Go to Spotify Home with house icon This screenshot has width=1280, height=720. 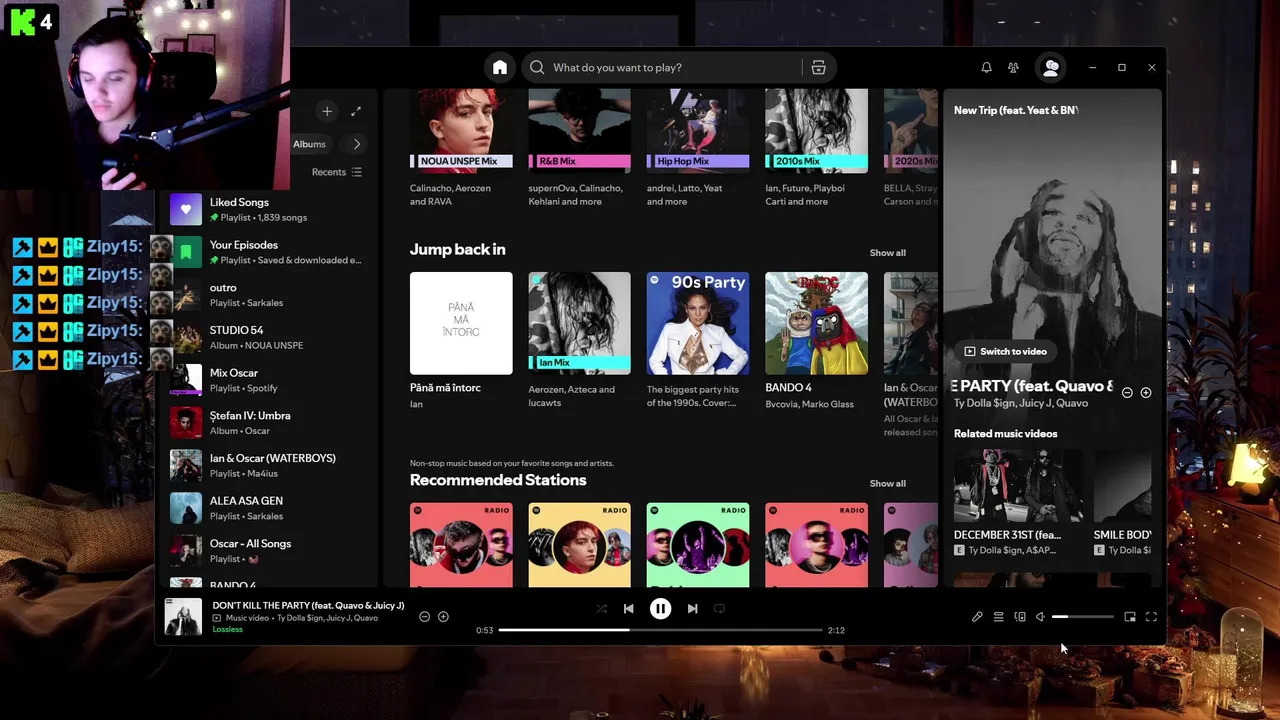(500, 67)
